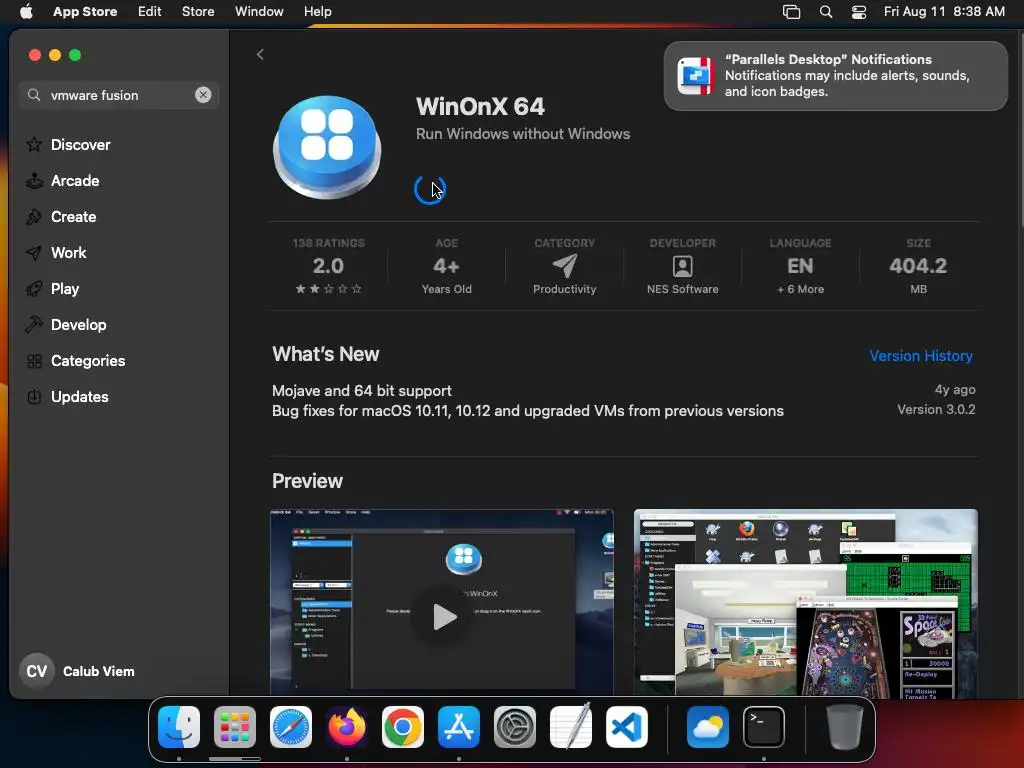Open Calub Viem account profile
The width and height of the screenshot is (1024, 768).
pos(77,671)
